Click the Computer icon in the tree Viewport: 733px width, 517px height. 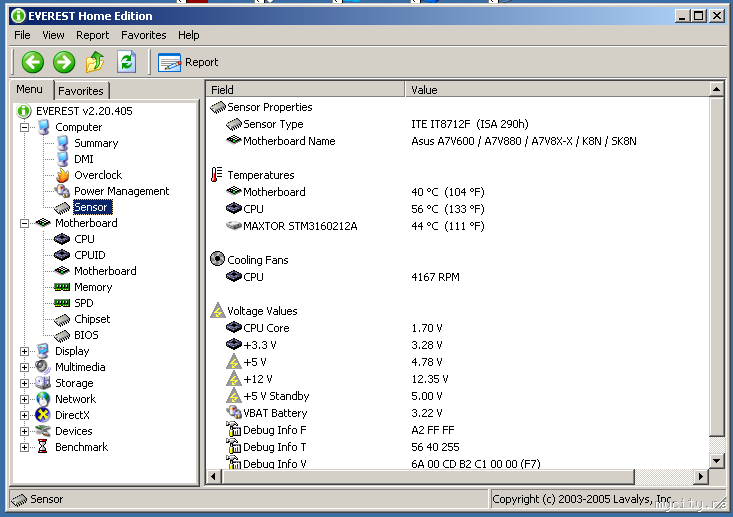[43, 127]
